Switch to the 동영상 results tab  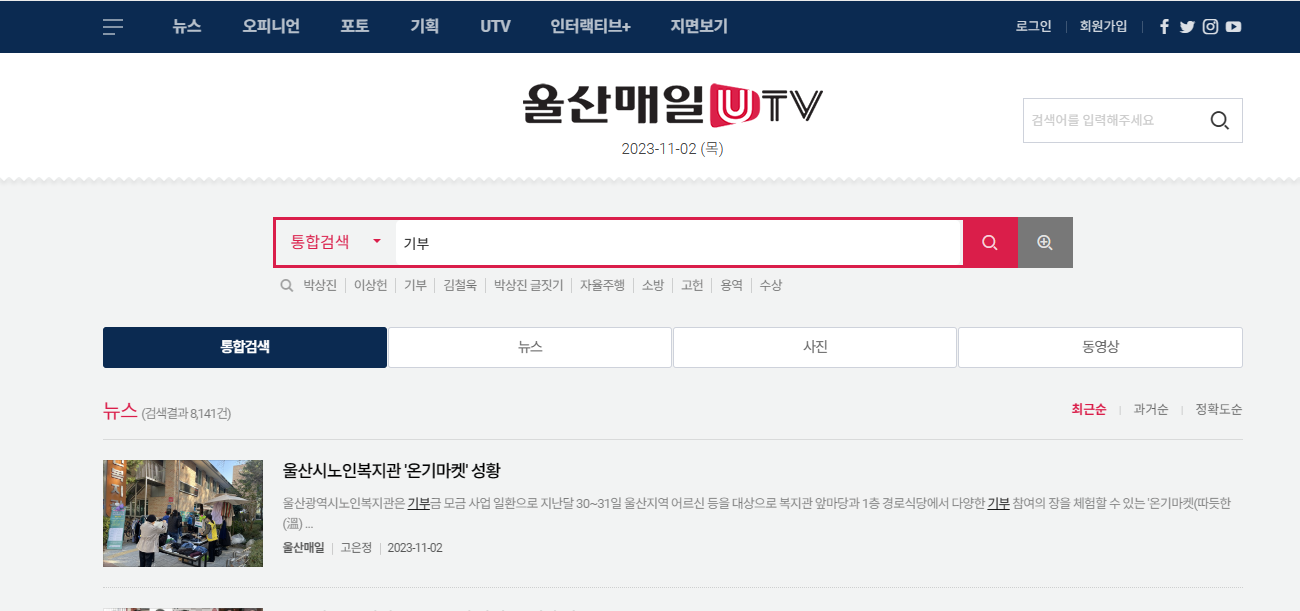point(1100,347)
